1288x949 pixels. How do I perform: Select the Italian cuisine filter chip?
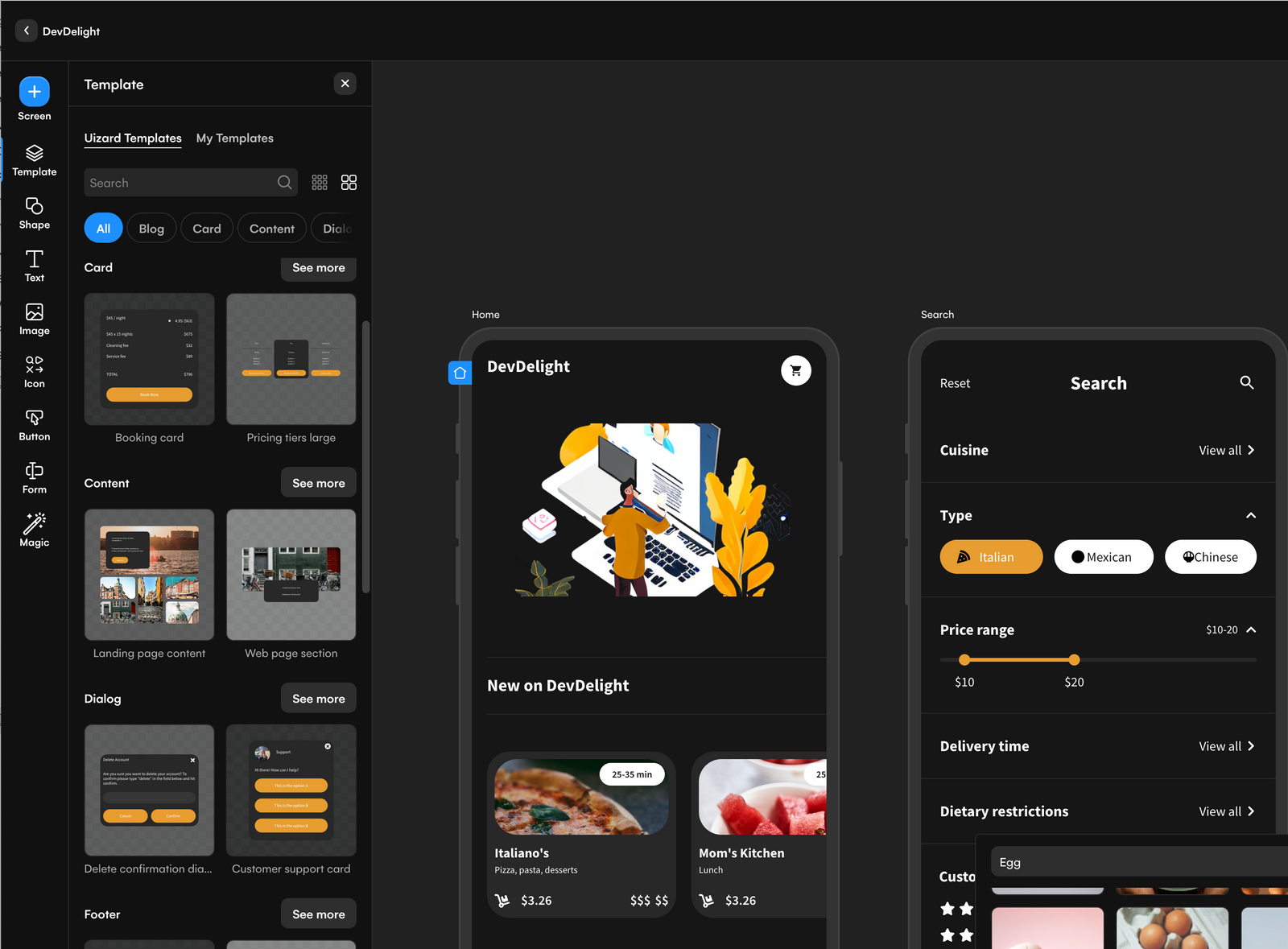(991, 556)
